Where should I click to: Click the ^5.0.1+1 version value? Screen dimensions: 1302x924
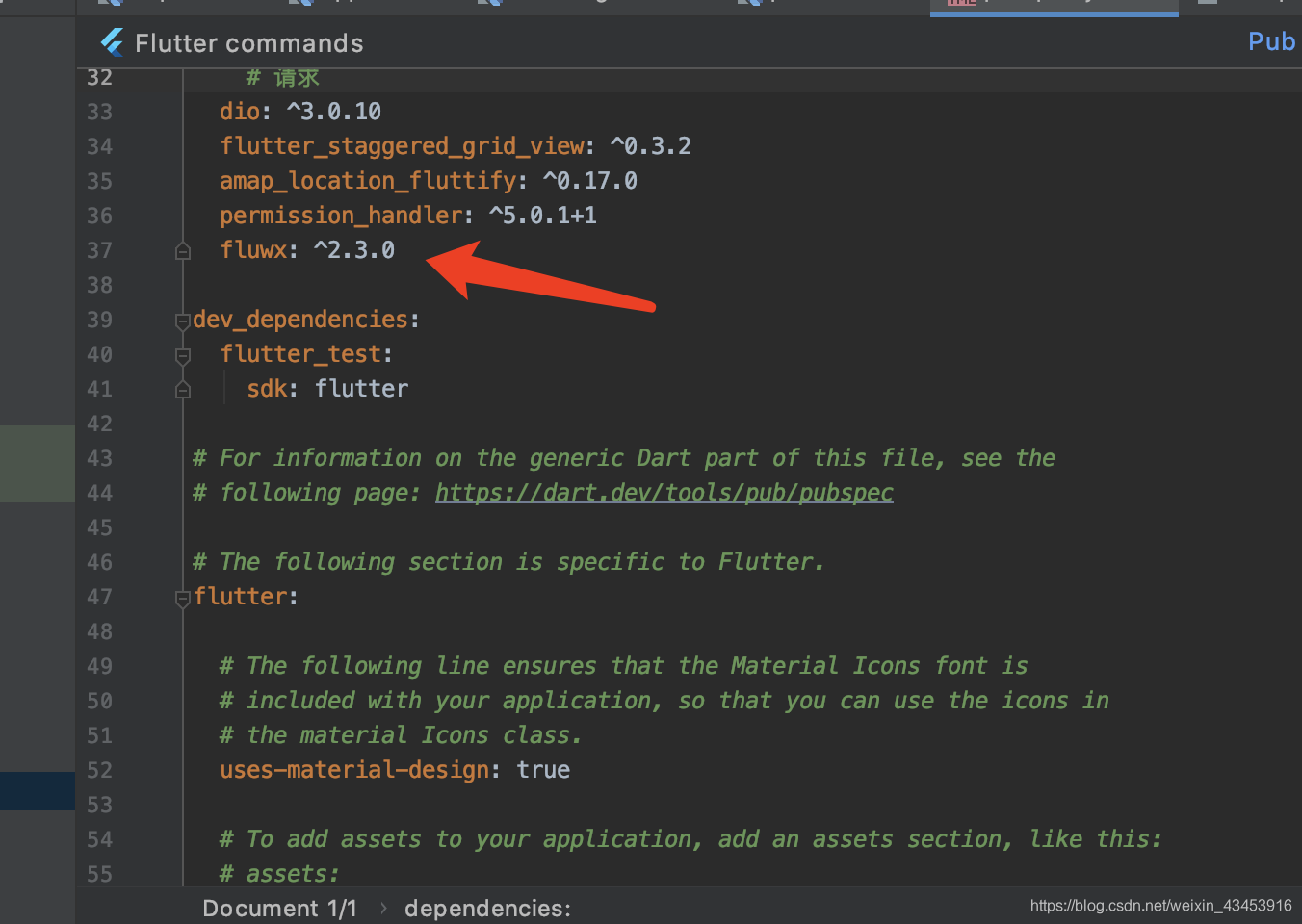click(543, 216)
